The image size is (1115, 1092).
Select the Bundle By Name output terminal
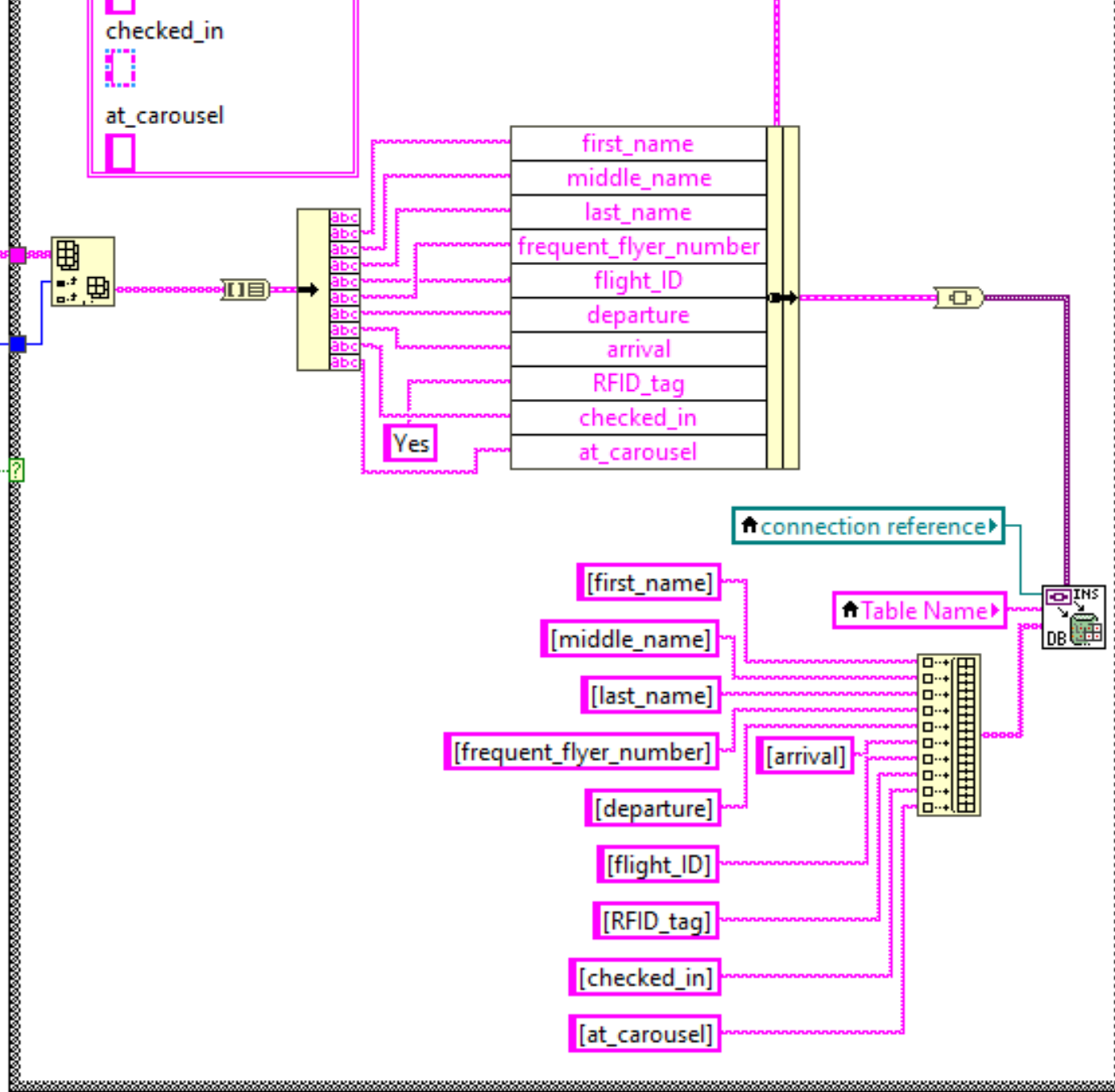[x=783, y=297]
